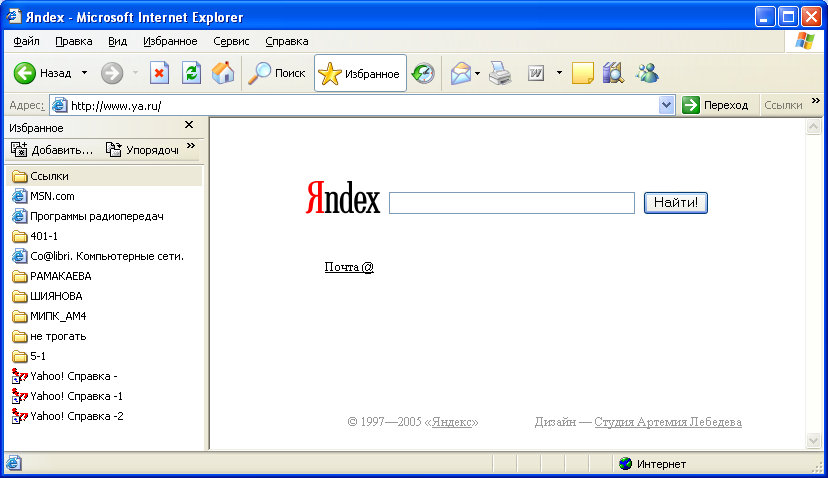Expand the Mail dropdown arrow
828x478 pixels.
pos(477,73)
